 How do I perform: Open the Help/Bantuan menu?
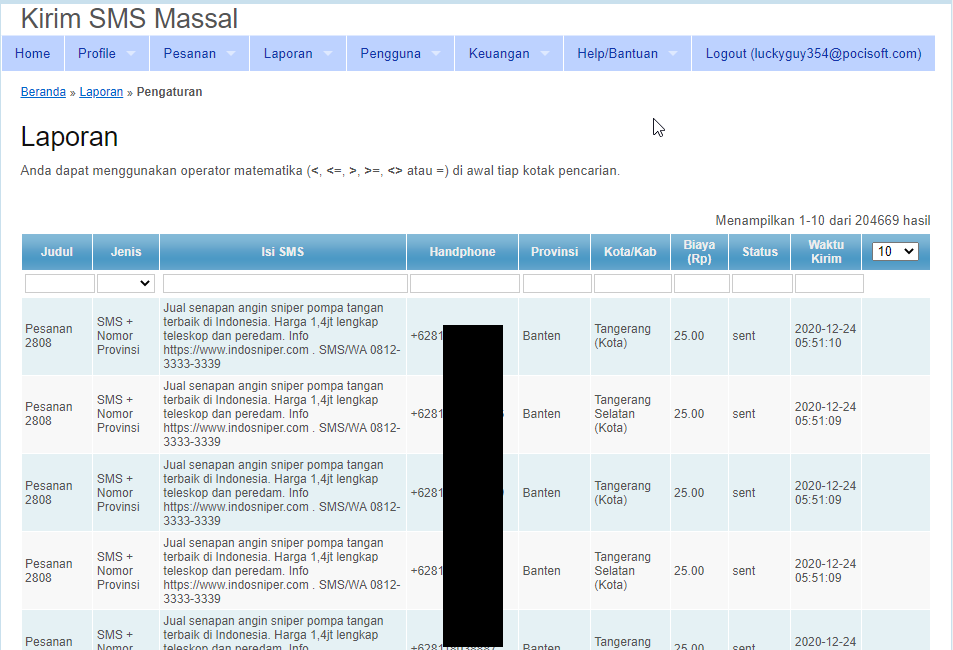pos(627,54)
